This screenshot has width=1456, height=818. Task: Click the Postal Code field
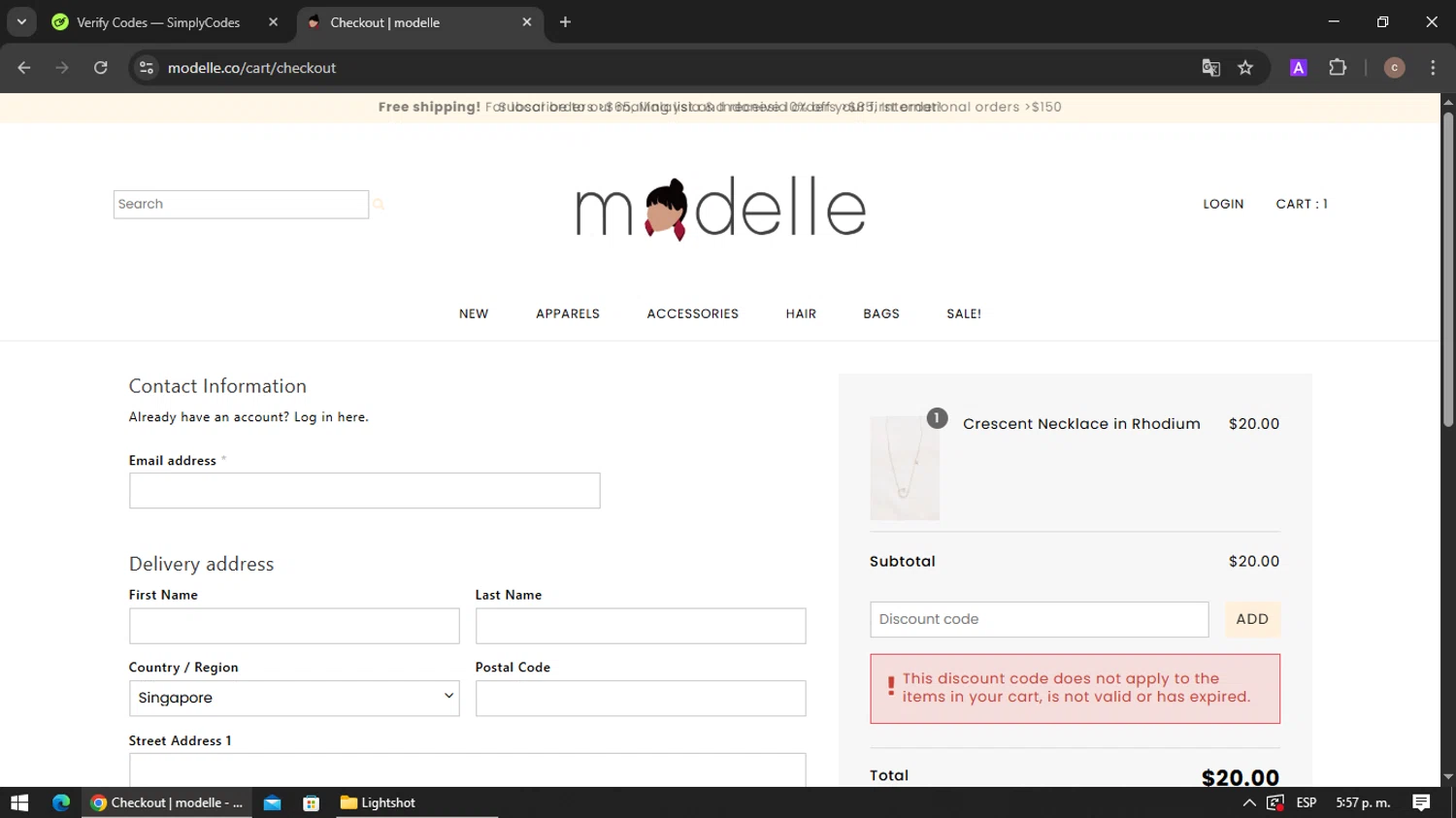click(641, 699)
